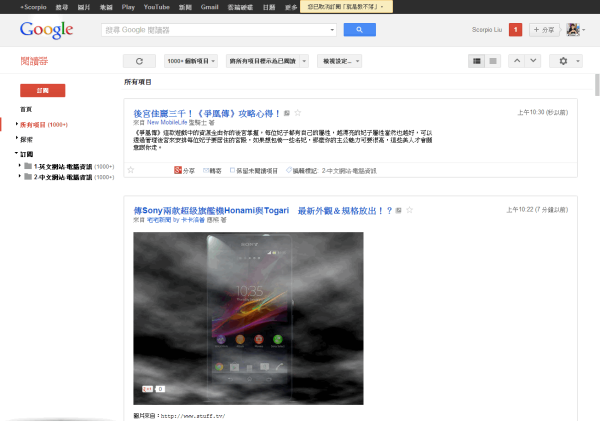This screenshot has width=600, height=427.
Task: Click folder icon for 1-英文網站 subscriptions
Action: pyautogui.click(x=28, y=166)
